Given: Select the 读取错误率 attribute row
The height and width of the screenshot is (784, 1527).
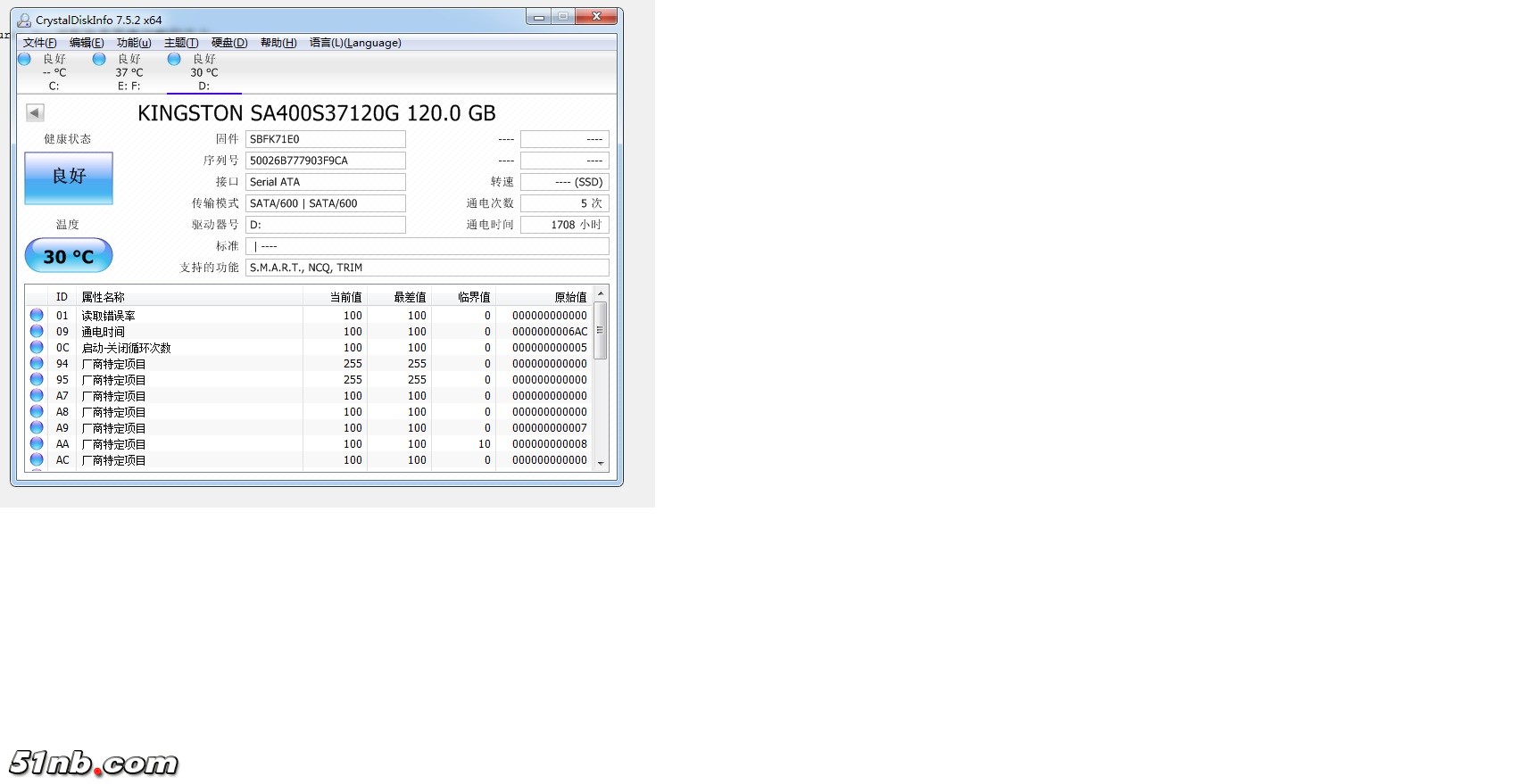Looking at the screenshot, I should pos(309,315).
